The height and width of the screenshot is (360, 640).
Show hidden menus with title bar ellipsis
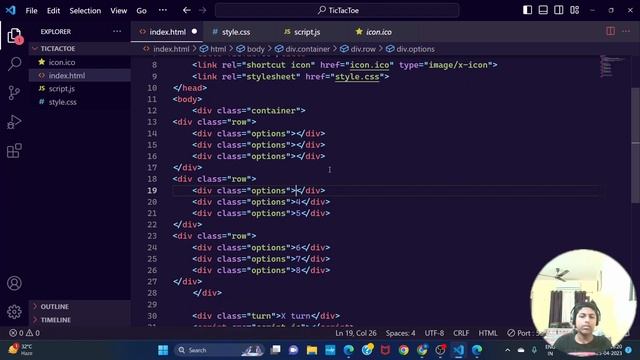point(163,10)
